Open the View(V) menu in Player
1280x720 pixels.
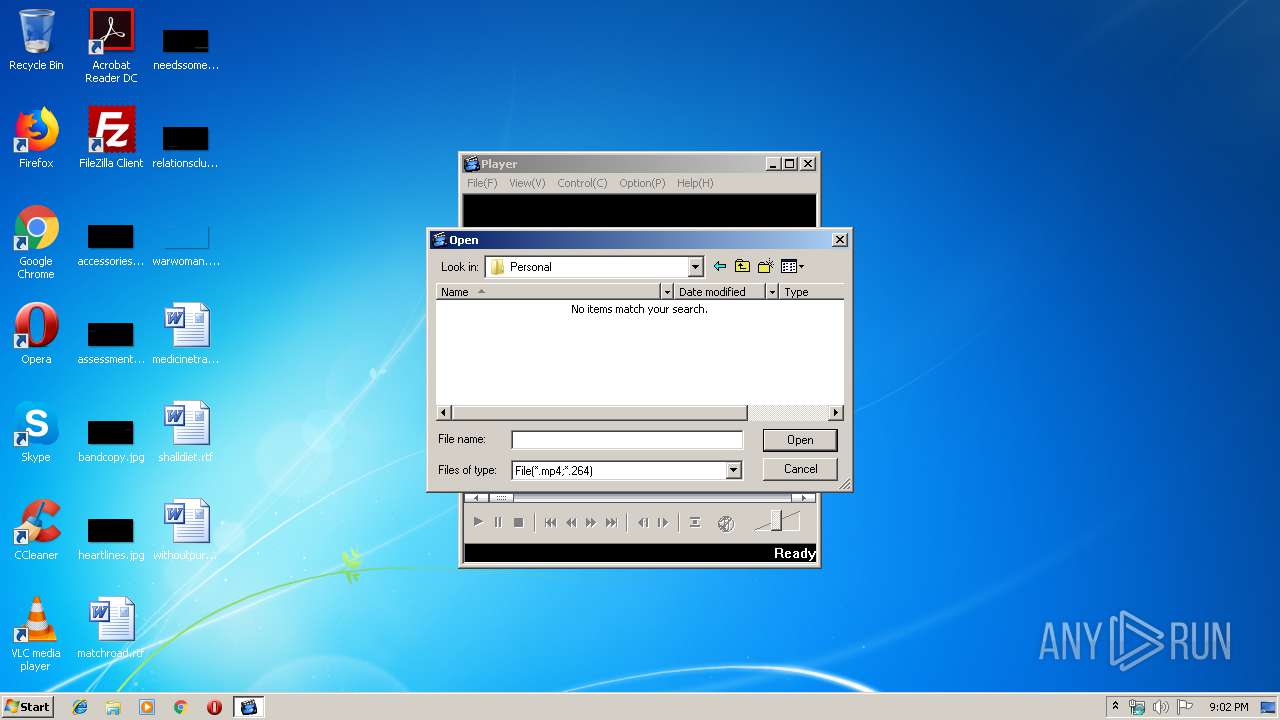pos(527,183)
